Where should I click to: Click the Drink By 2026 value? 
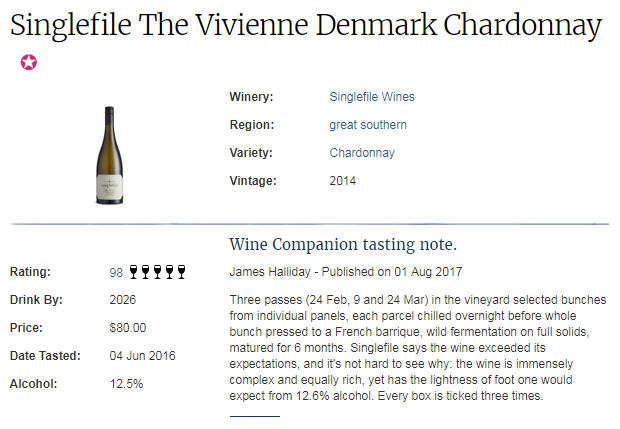click(x=123, y=300)
